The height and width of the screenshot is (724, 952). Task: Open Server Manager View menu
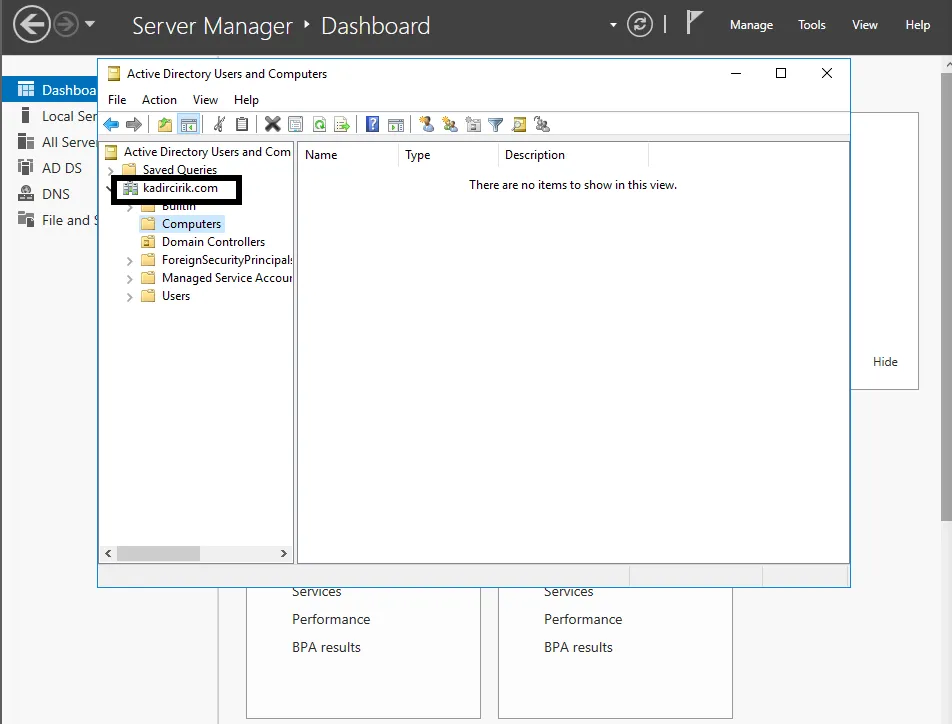click(865, 25)
